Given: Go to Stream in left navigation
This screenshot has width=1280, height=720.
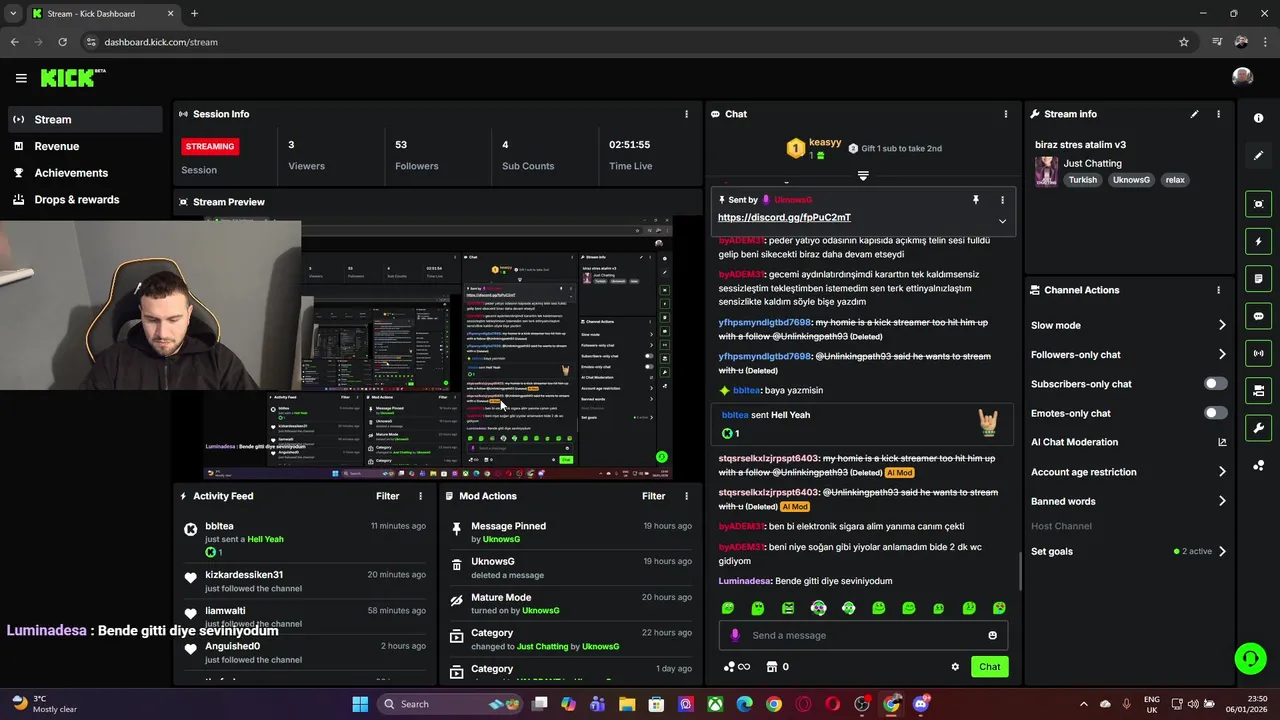Looking at the screenshot, I should (x=84, y=119).
